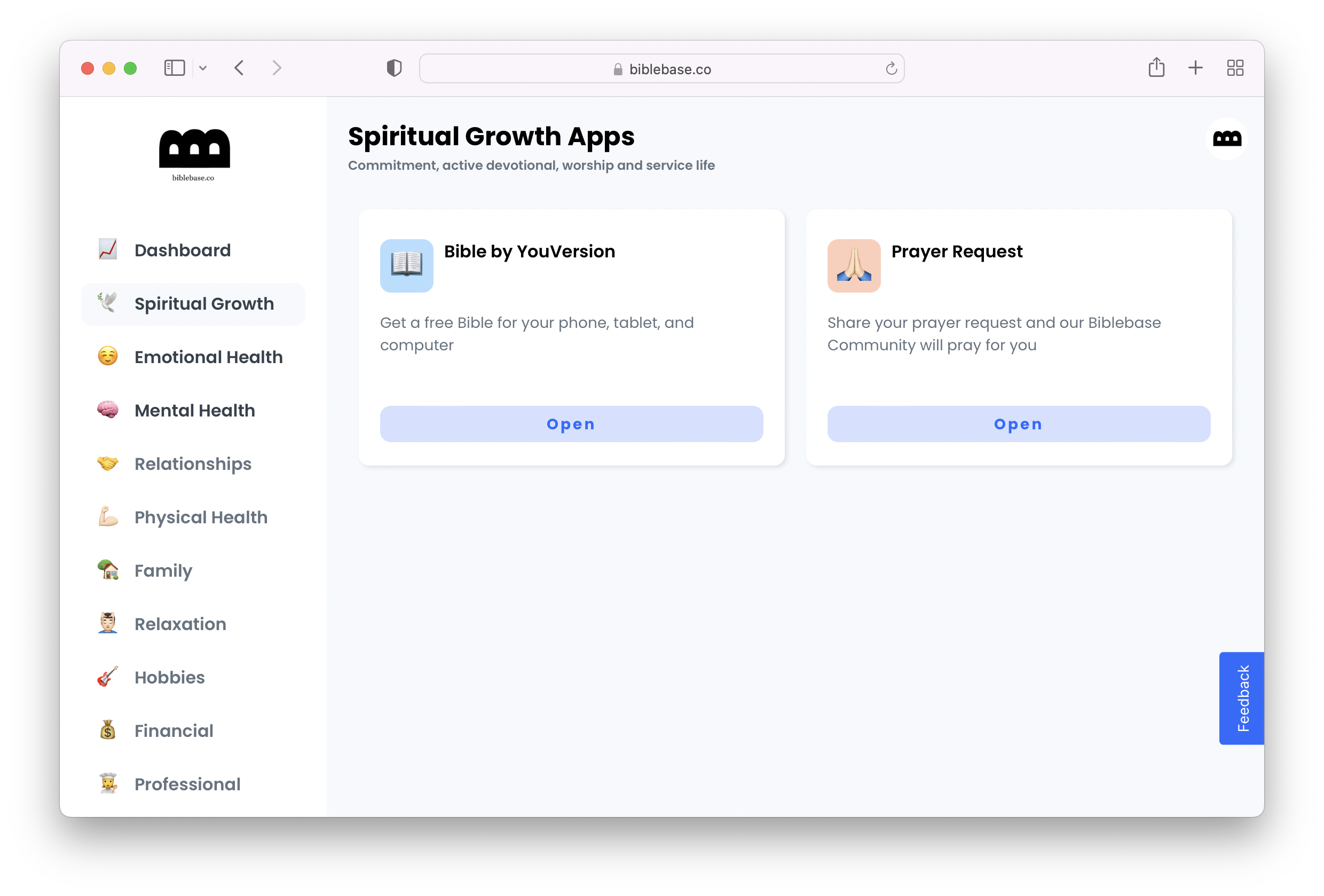This screenshot has width=1324, height=896.
Task: Open the Bible by YouVersion app
Action: [x=571, y=424]
